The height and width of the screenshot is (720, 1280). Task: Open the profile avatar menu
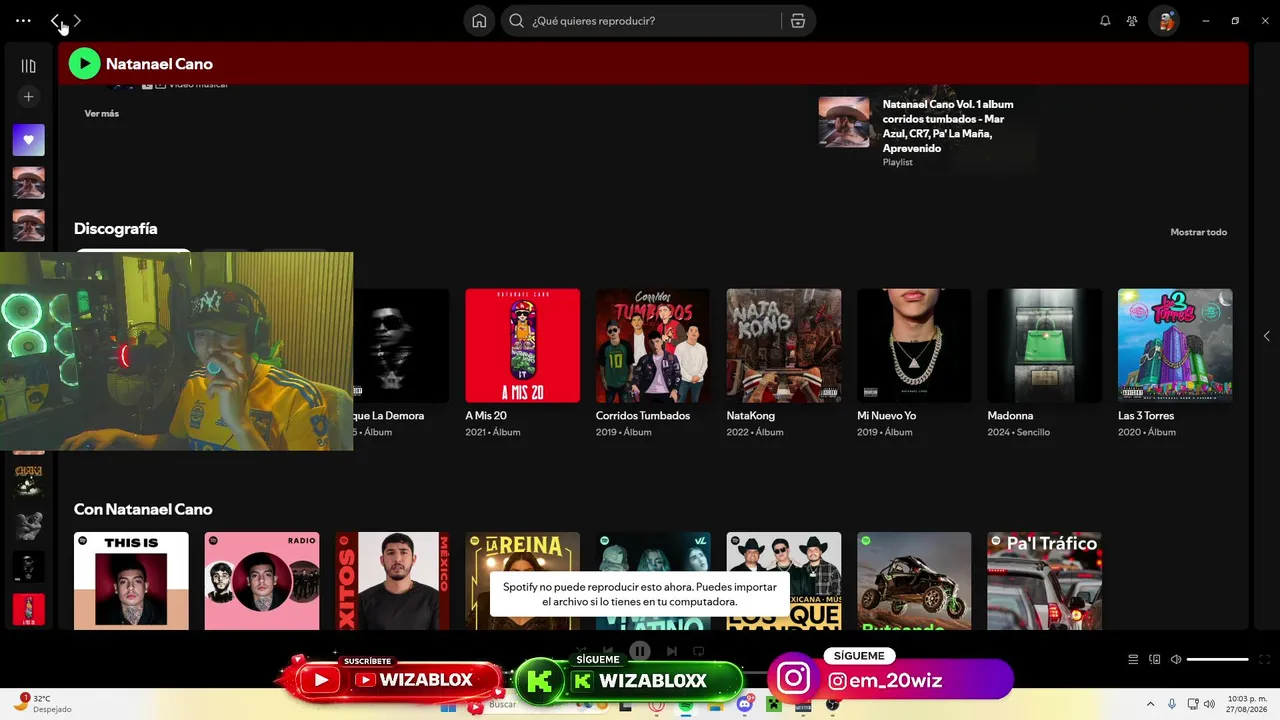[1164, 21]
